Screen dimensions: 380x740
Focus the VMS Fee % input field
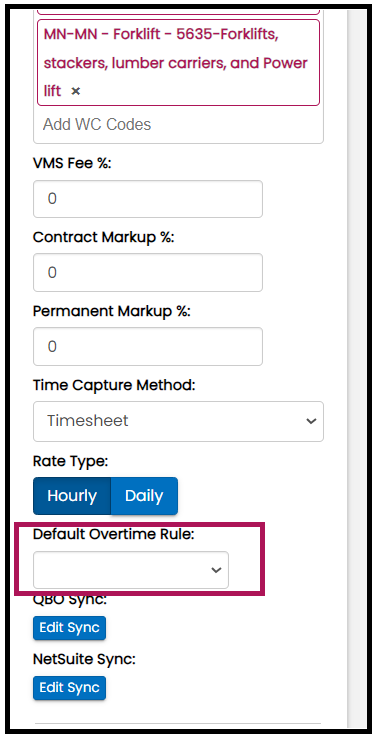[148, 199]
